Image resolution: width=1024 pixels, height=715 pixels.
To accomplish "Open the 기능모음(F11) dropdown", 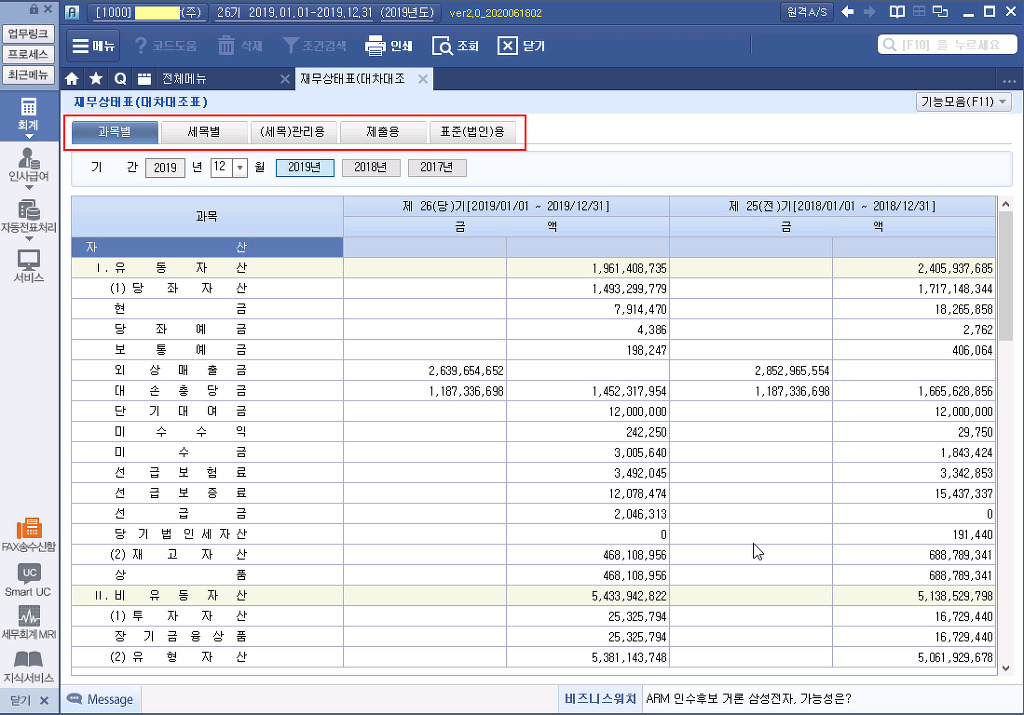I will [x=963, y=102].
